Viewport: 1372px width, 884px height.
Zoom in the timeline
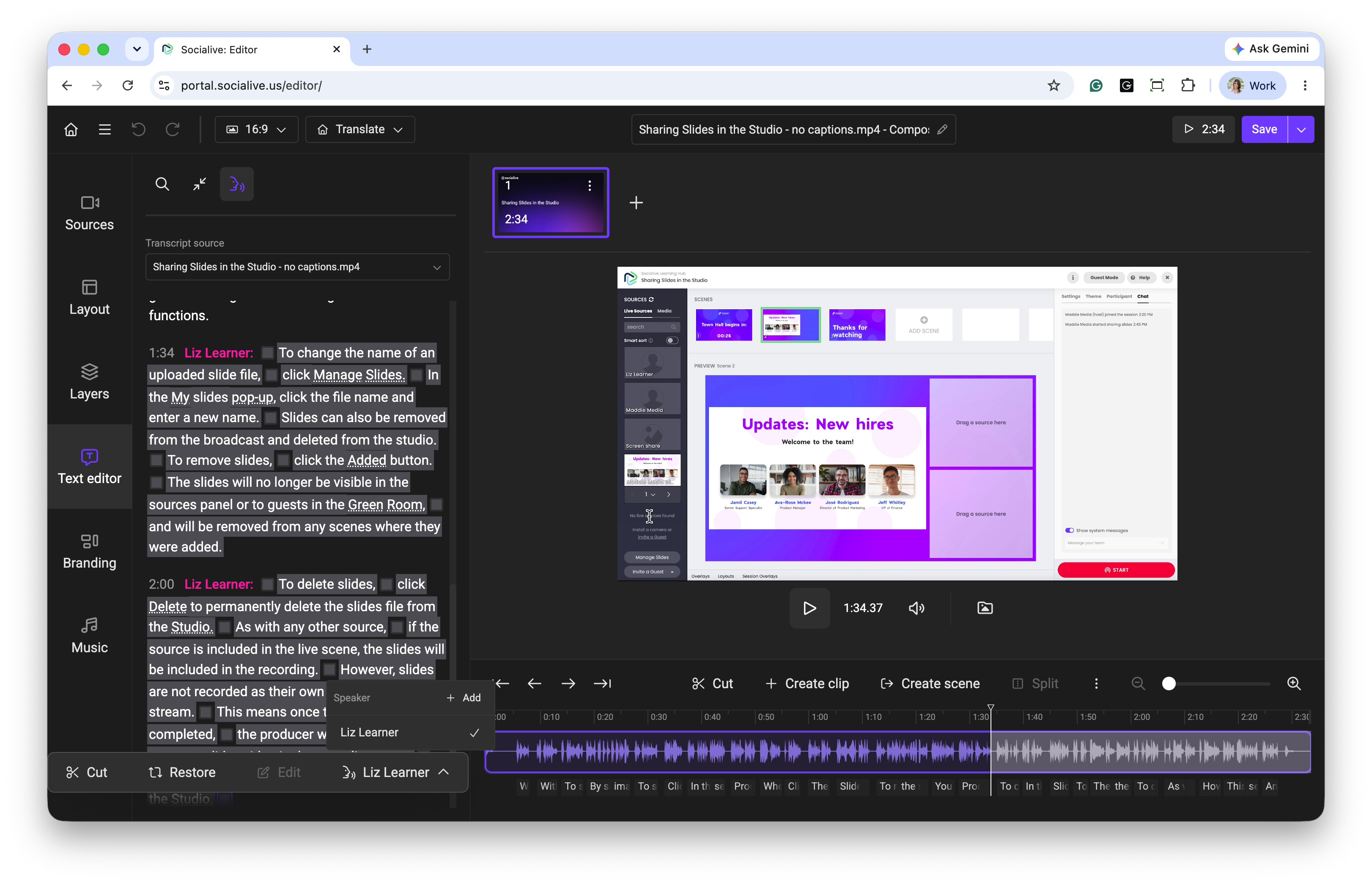point(1293,684)
